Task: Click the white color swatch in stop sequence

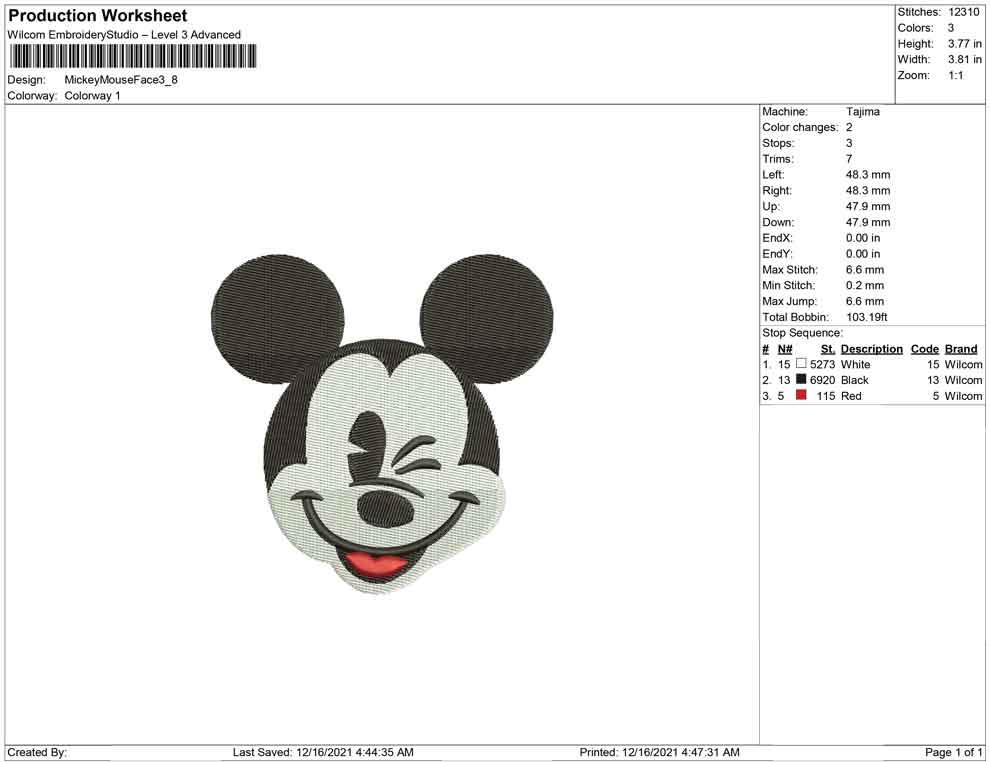Action: [801, 364]
